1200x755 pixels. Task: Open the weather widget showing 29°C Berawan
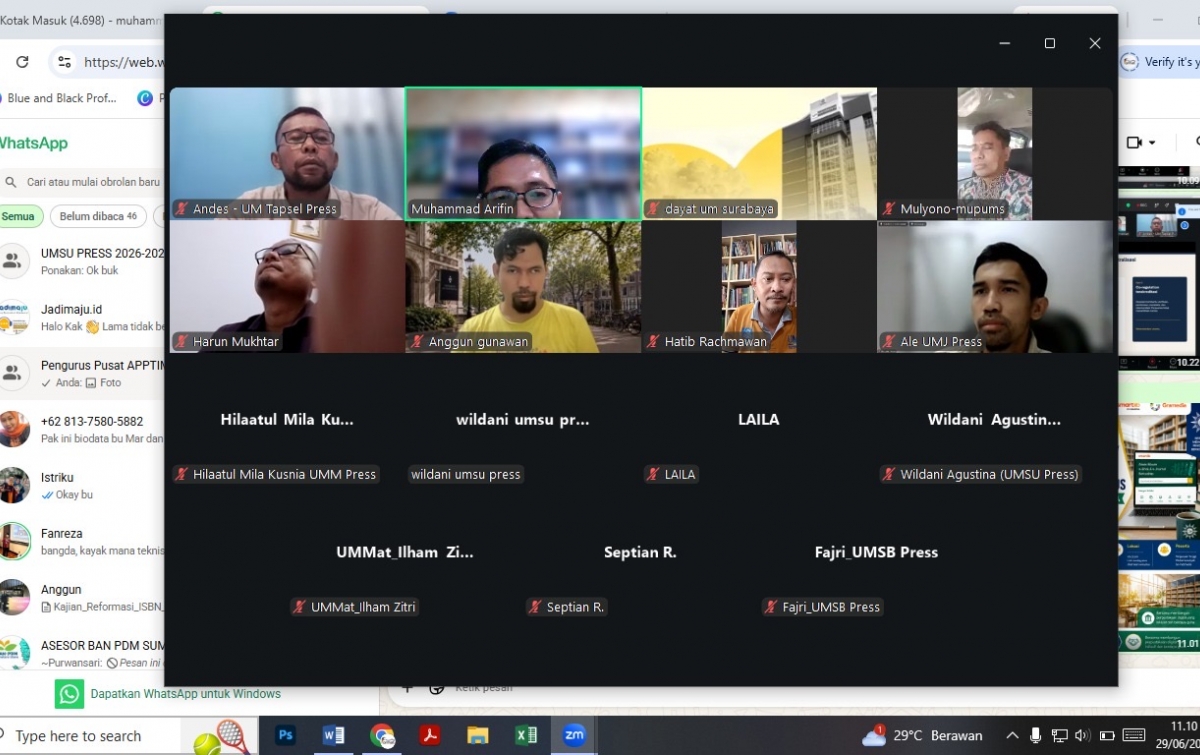point(922,736)
